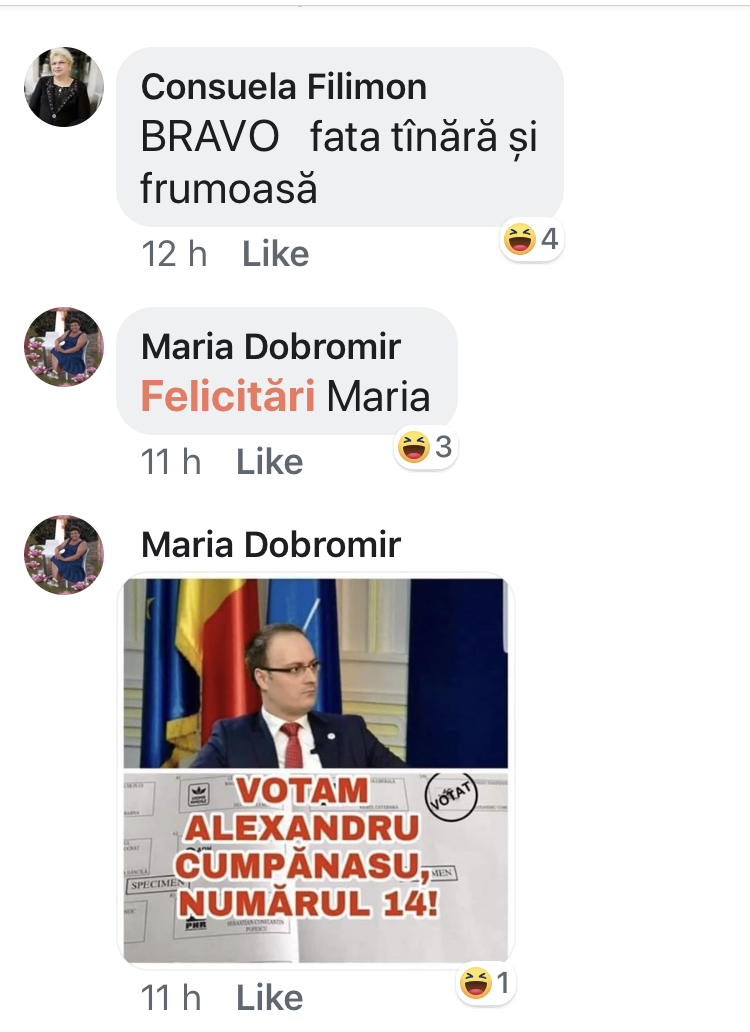Like the 'Felicitări Maria' comment
The width and height of the screenshot is (750, 1032).
pos(269,462)
